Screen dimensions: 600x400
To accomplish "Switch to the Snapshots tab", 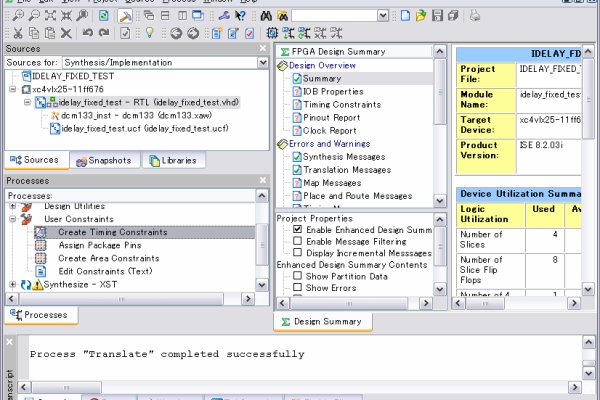I will 105,161.
